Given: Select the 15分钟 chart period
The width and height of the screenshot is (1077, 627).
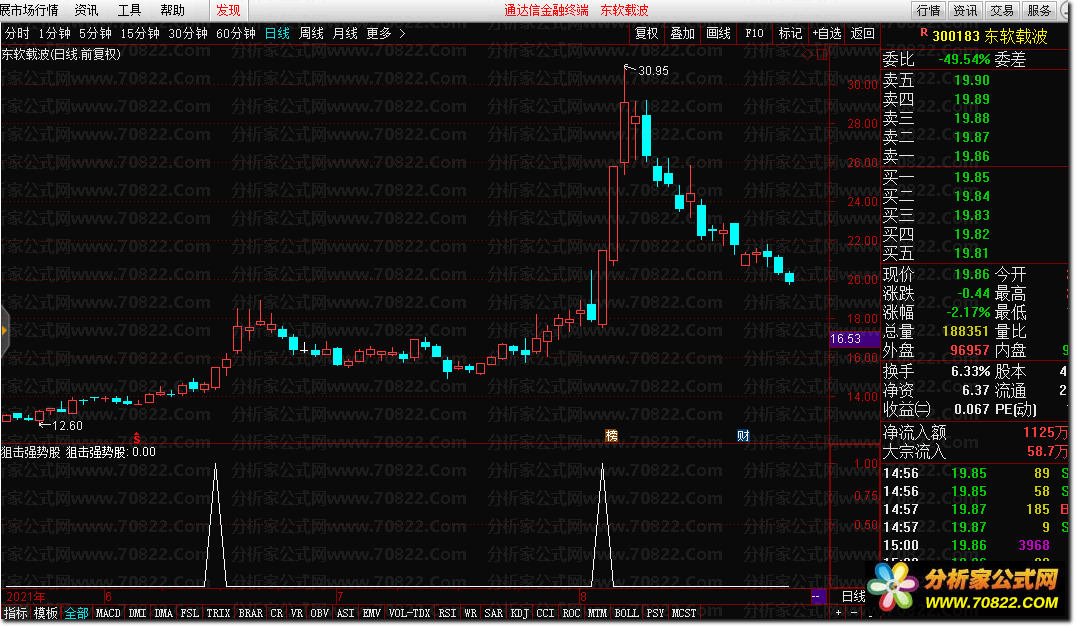Looking at the screenshot, I should point(140,33).
